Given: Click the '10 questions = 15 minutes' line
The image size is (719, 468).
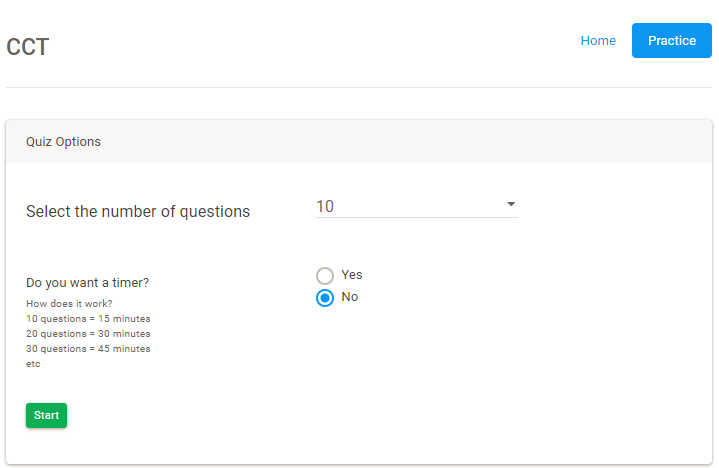Looking at the screenshot, I should tap(88, 319).
